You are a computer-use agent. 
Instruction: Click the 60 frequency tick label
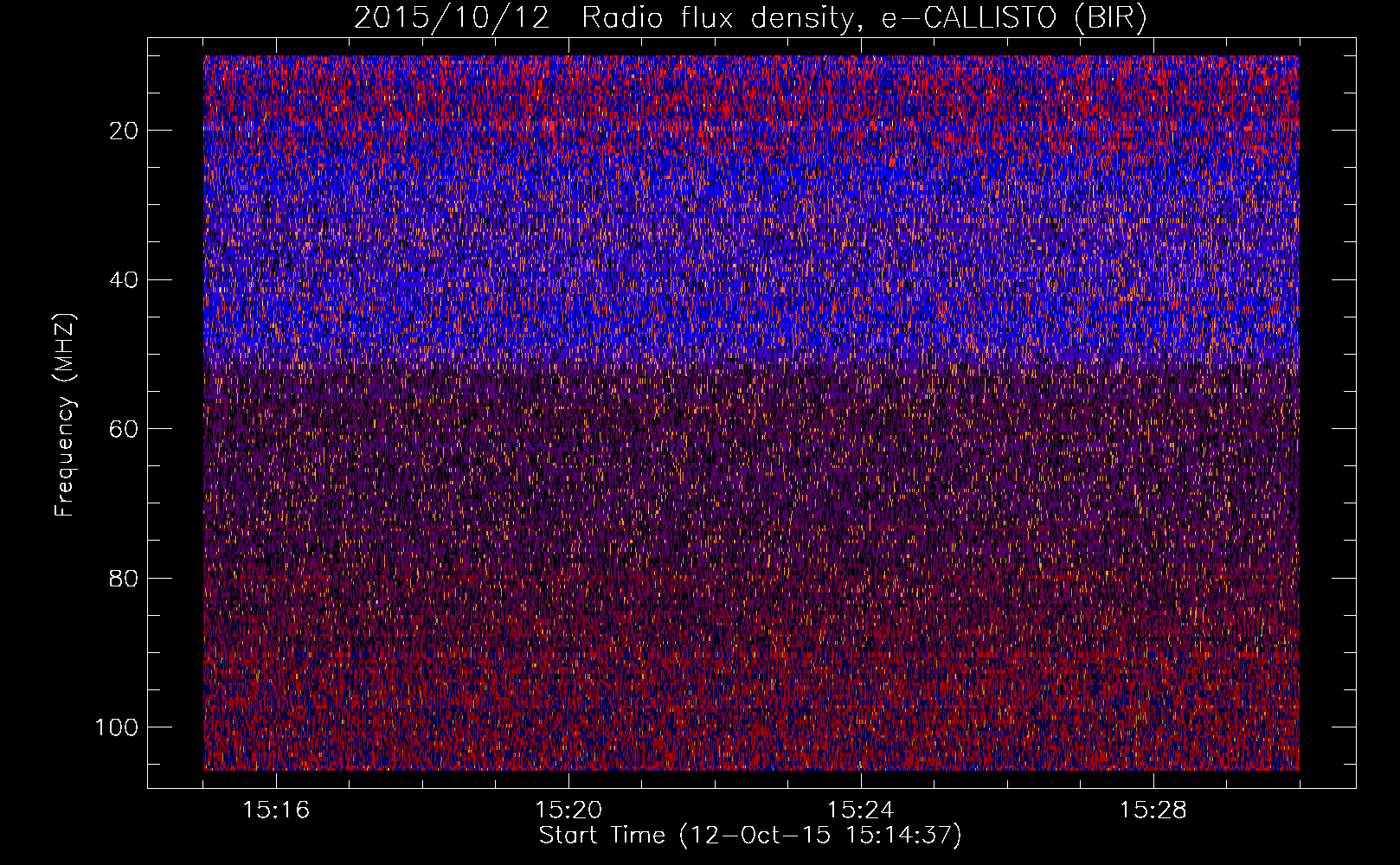[125, 429]
